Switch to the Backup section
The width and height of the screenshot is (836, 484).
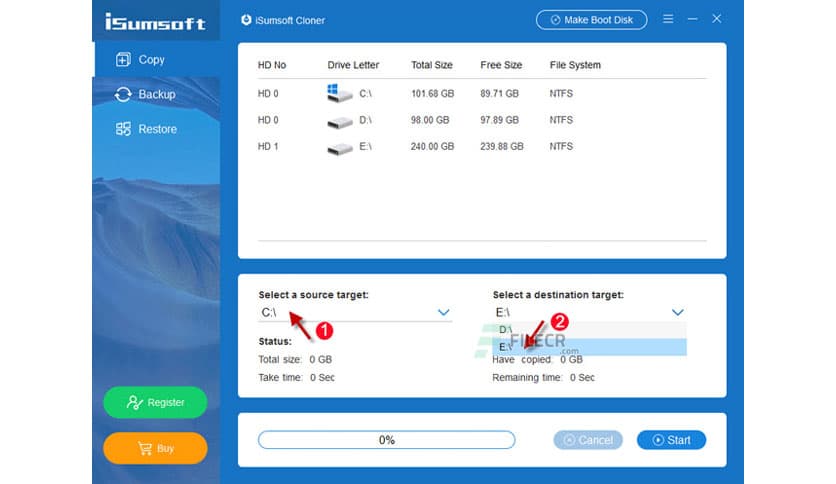pos(157,94)
